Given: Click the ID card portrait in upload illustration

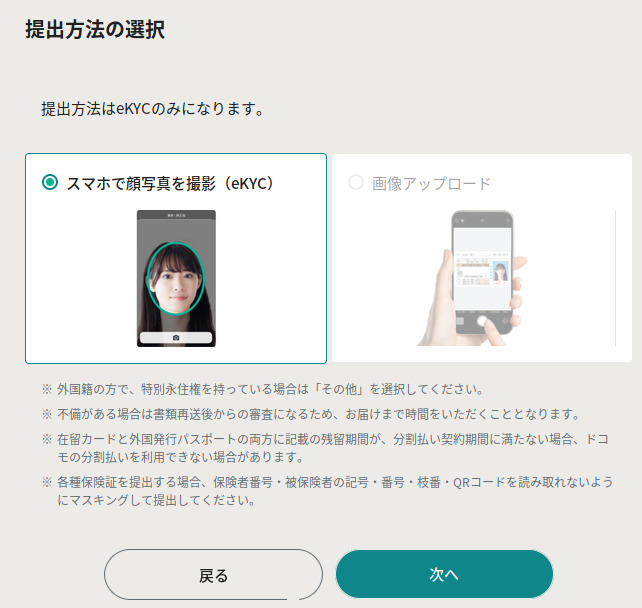Looking at the screenshot, I should [x=500, y=272].
